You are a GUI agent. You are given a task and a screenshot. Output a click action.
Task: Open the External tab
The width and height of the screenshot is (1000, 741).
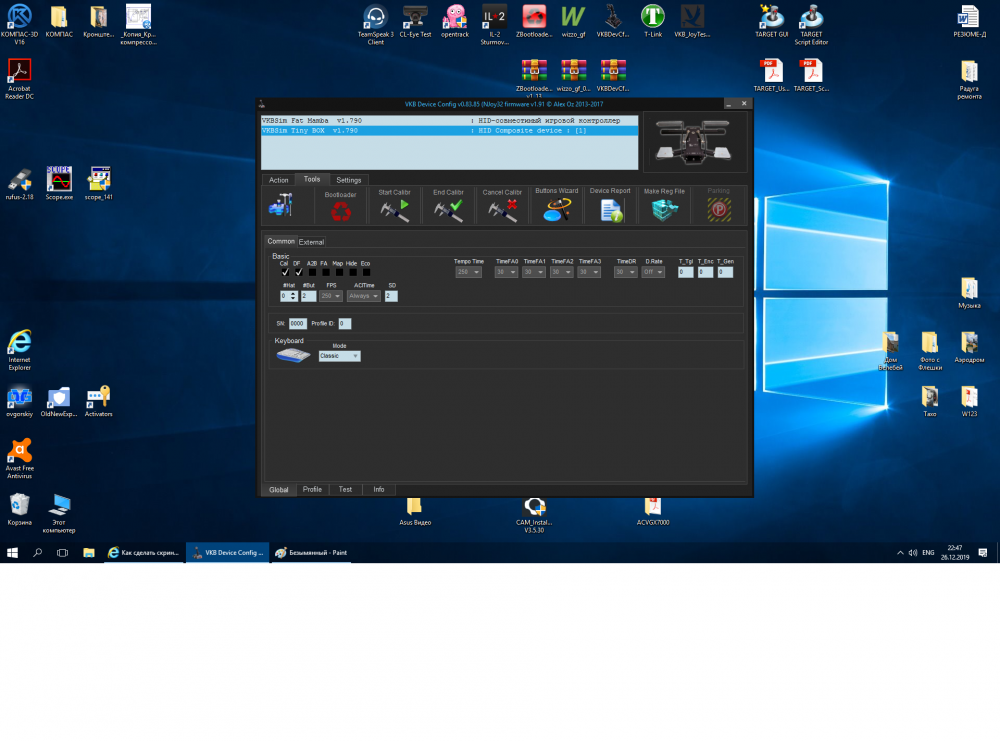(312, 242)
